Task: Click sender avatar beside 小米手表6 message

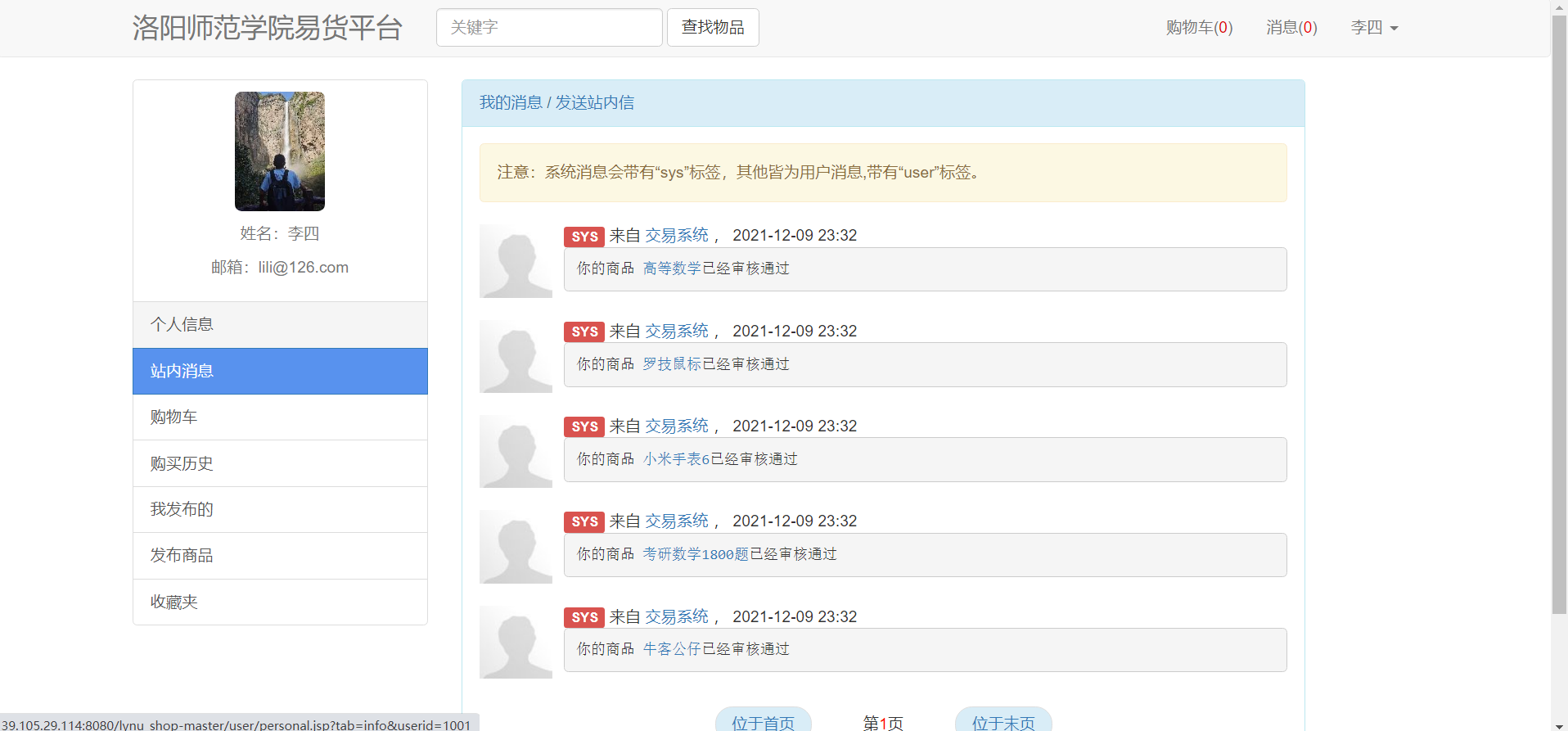Action: click(x=516, y=451)
